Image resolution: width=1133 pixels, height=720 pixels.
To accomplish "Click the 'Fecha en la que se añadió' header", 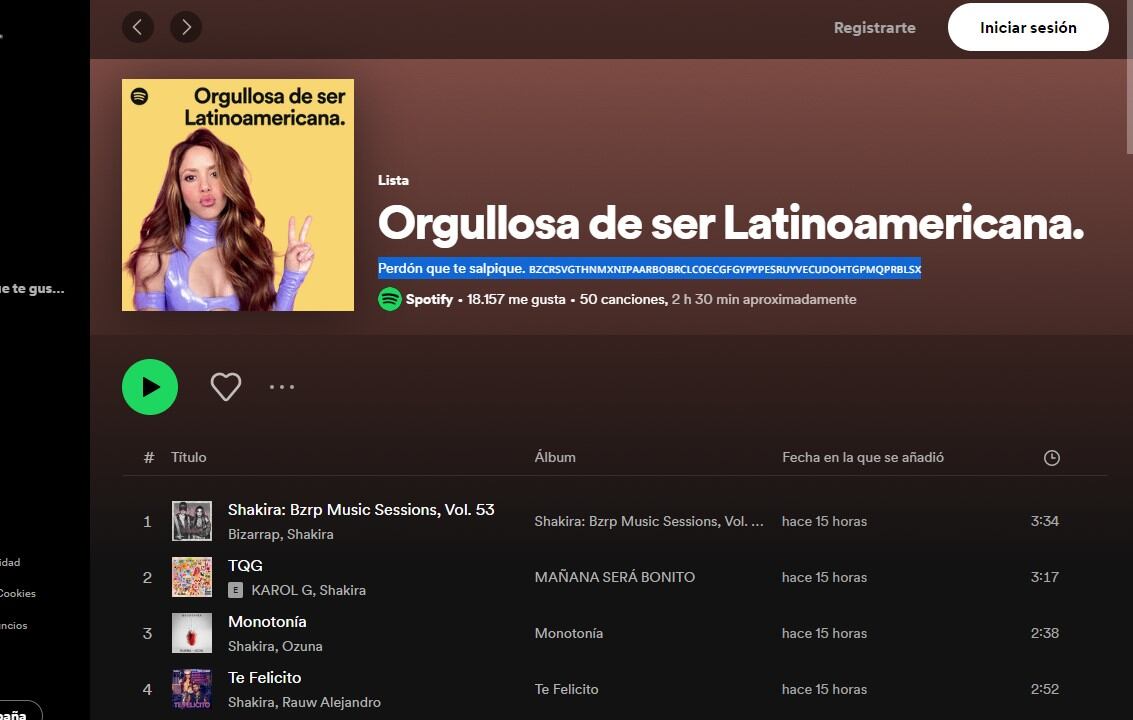I will pyautogui.click(x=862, y=457).
